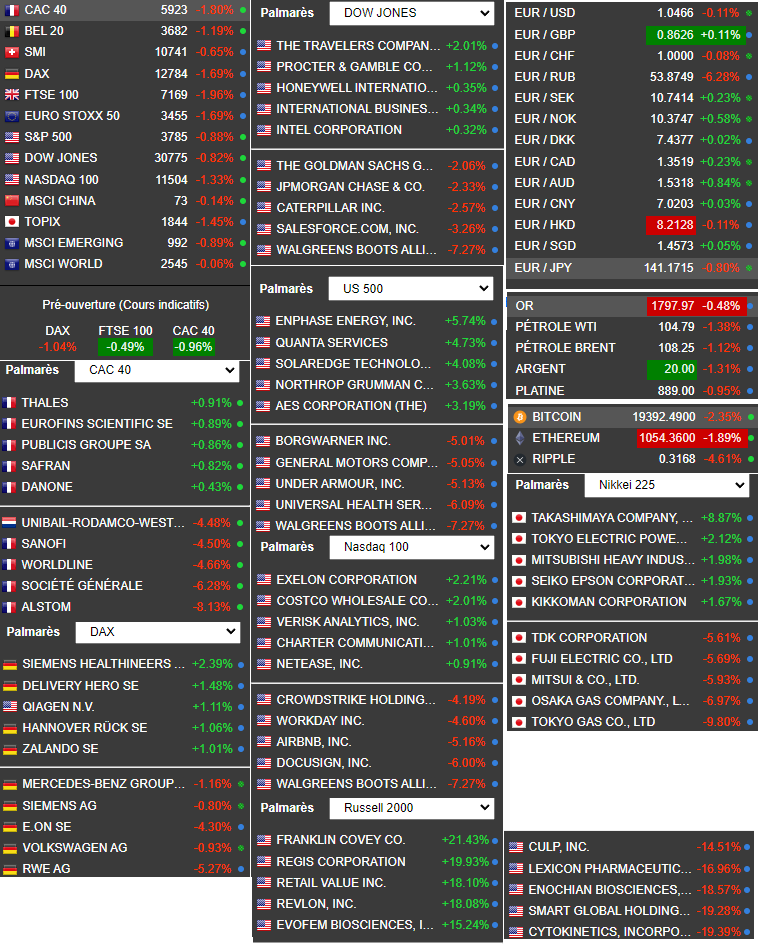This screenshot has width=758, height=944.
Task: Click the Japanese flag beside TOPIX
Action: coord(11,222)
